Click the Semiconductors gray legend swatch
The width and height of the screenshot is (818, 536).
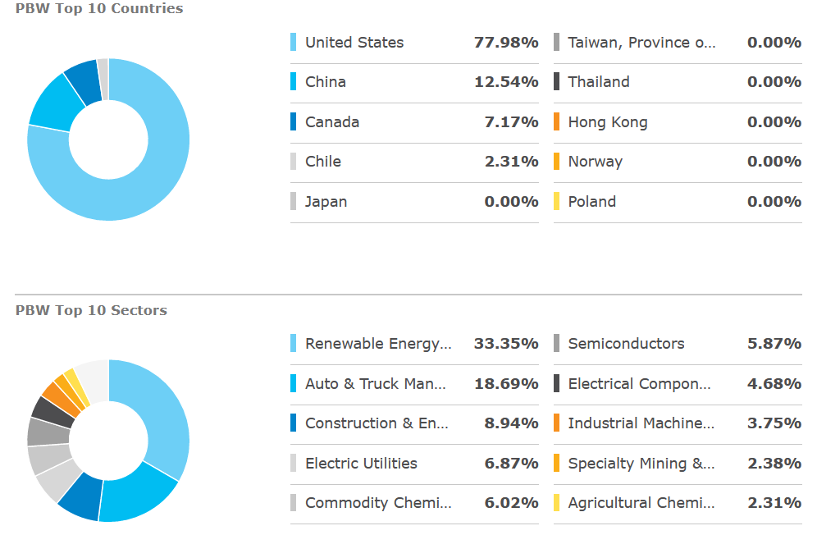[x=556, y=344]
